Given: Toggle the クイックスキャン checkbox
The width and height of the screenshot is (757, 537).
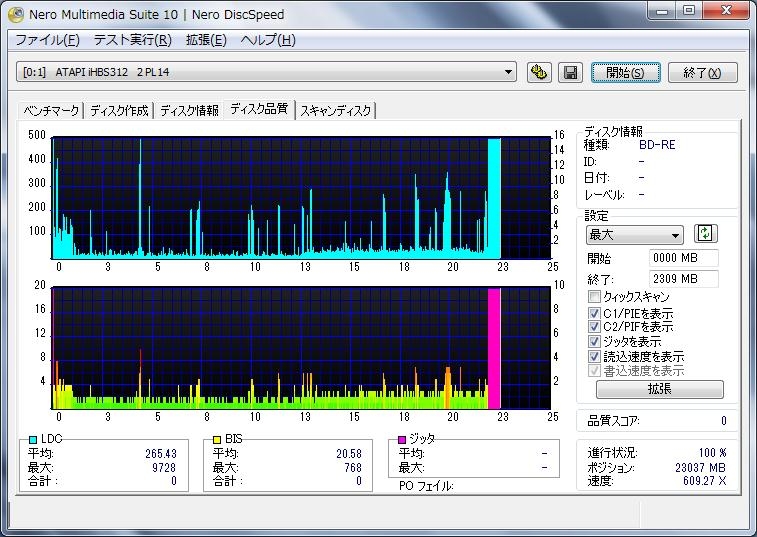Looking at the screenshot, I should [x=594, y=296].
